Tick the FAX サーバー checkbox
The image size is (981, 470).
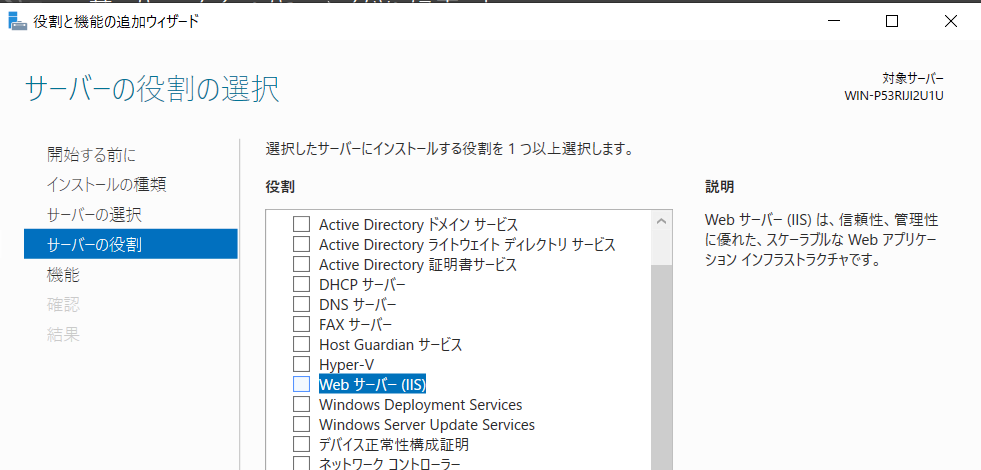click(302, 324)
